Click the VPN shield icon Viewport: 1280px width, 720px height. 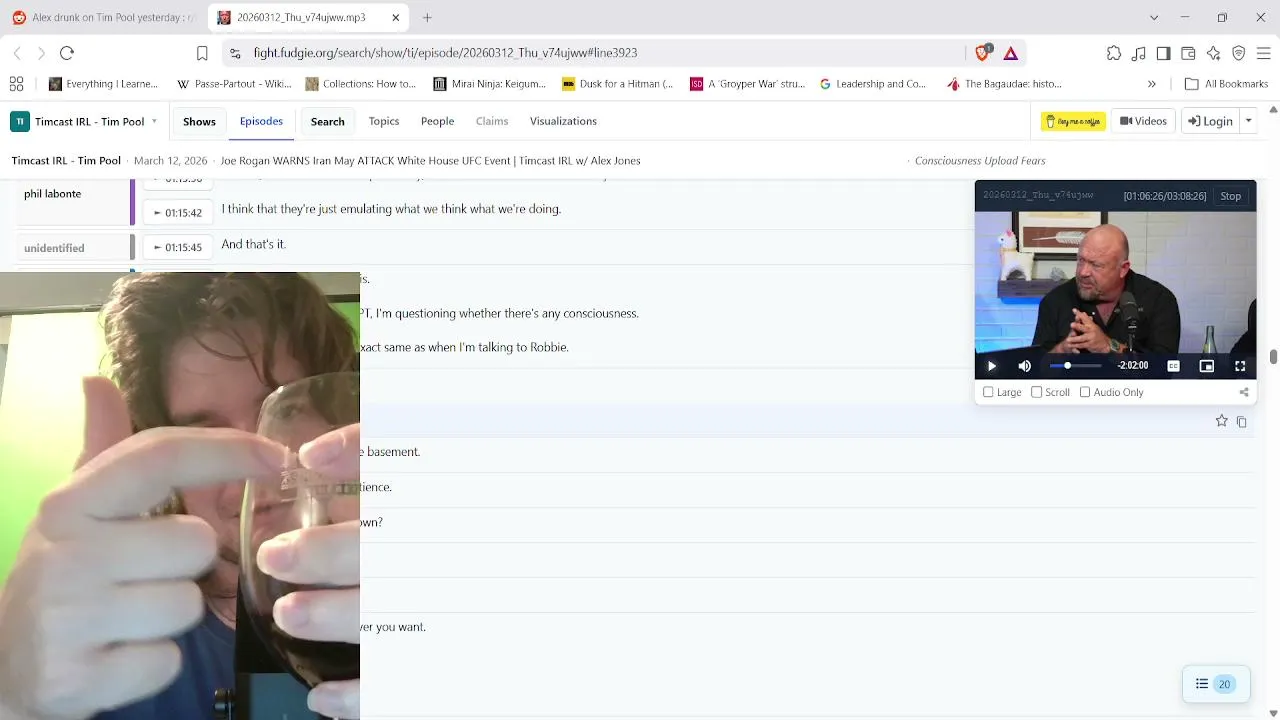click(x=1238, y=53)
